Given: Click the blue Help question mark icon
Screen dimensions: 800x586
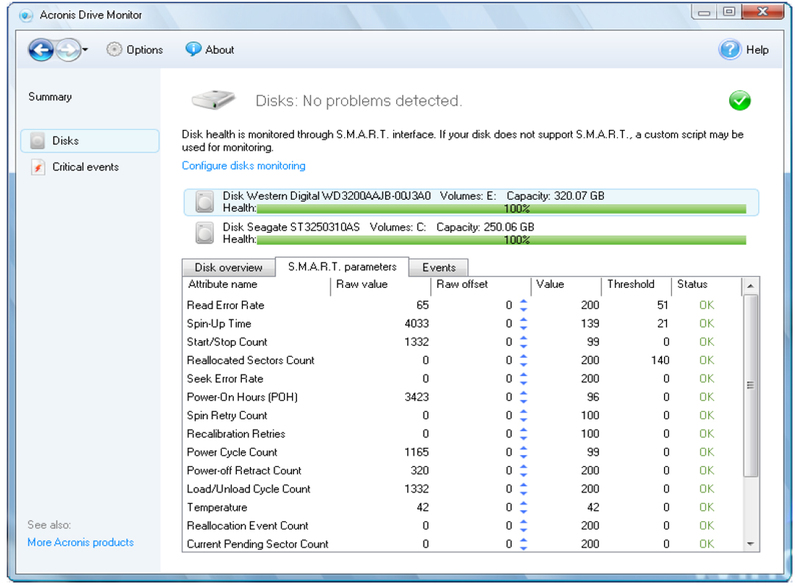Looking at the screenshot, I should (x=730, y=50).
